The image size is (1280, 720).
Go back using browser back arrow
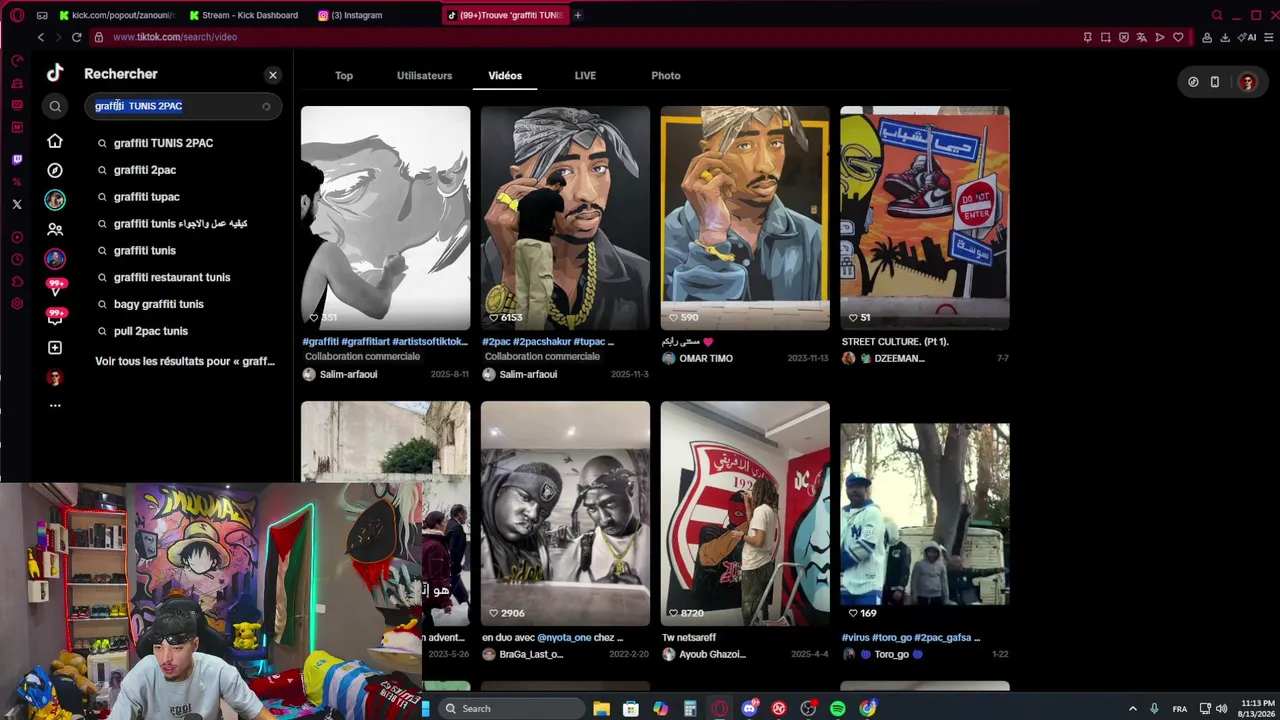click(41, 37)
